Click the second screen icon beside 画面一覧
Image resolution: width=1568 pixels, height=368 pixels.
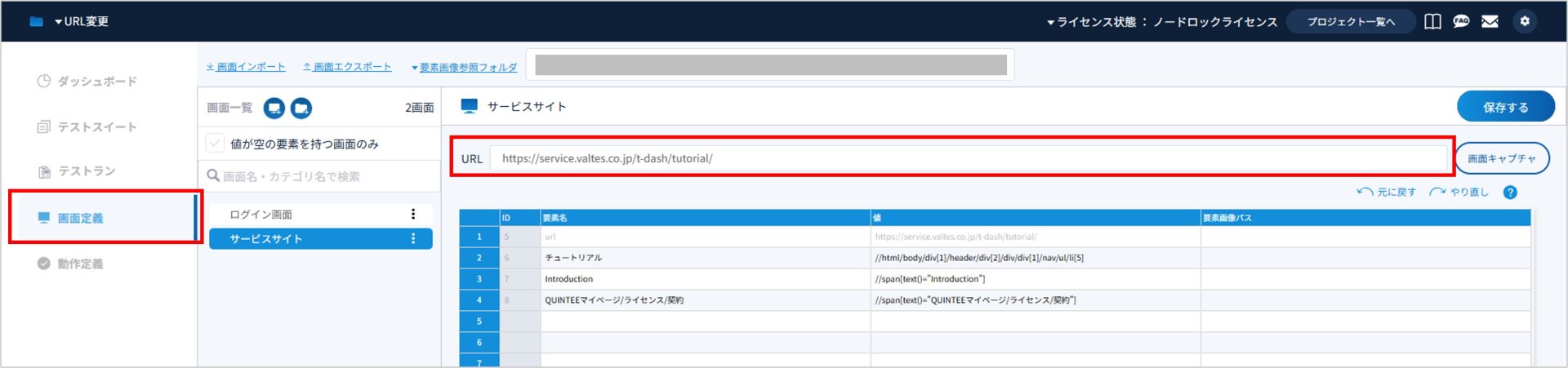tap(301, 108)
